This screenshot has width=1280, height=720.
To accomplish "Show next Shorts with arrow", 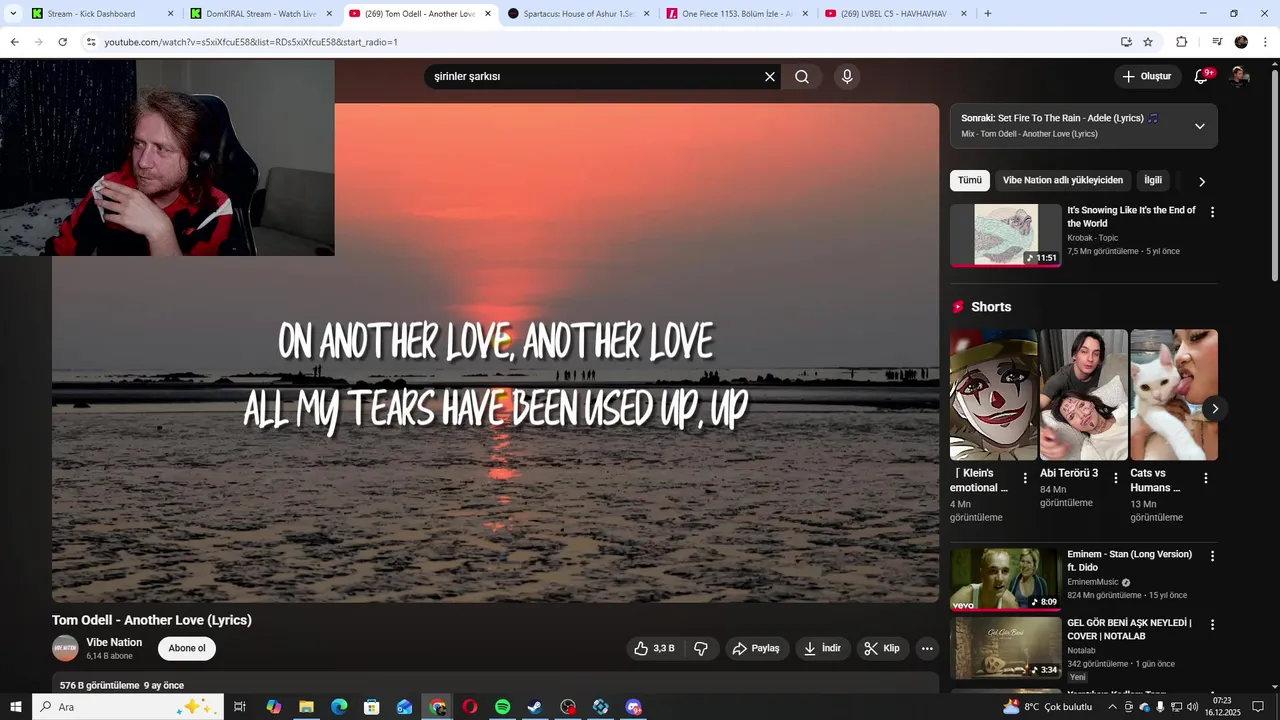I will pos(1215,408).
